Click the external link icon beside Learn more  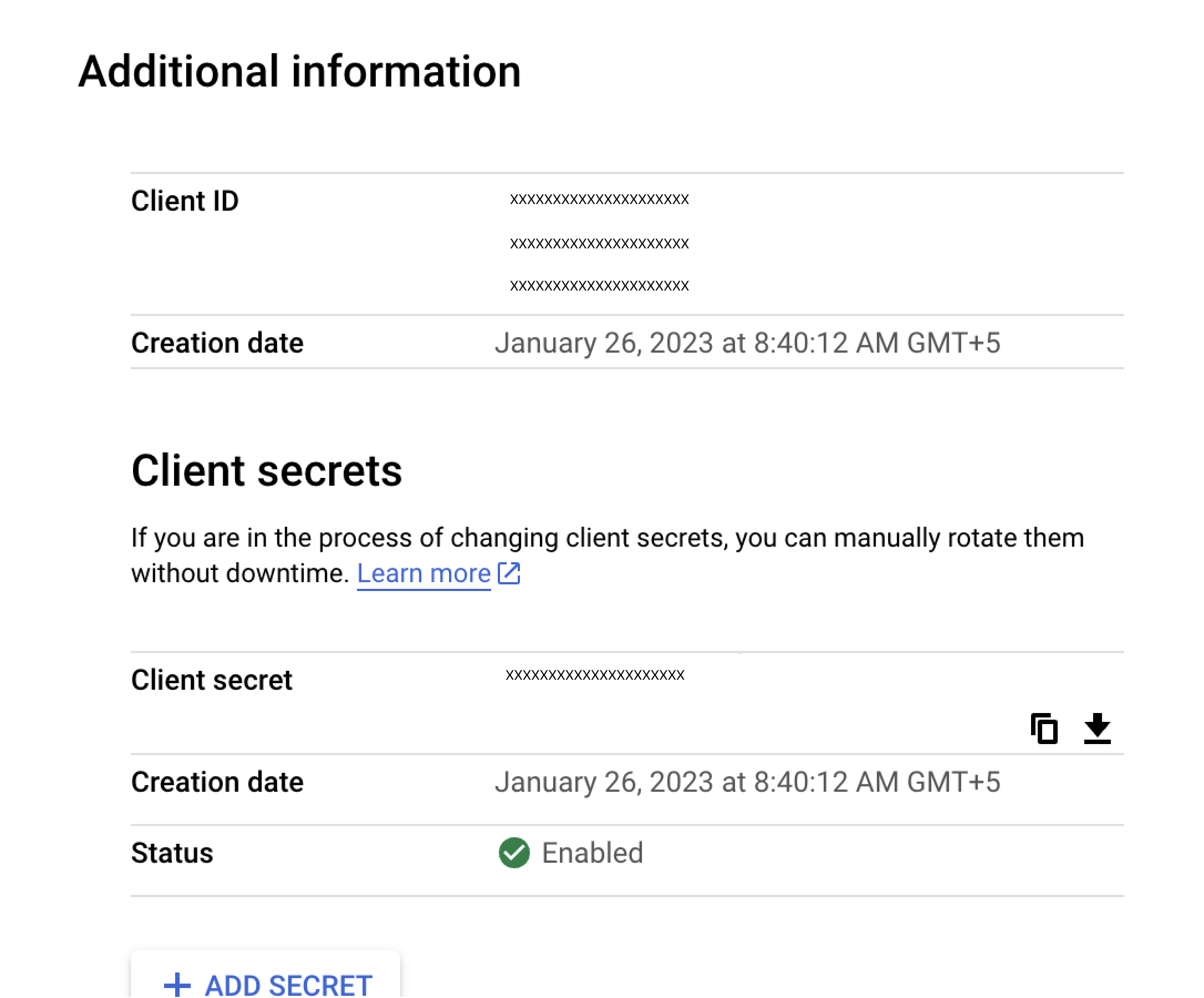tap(508, 573)
